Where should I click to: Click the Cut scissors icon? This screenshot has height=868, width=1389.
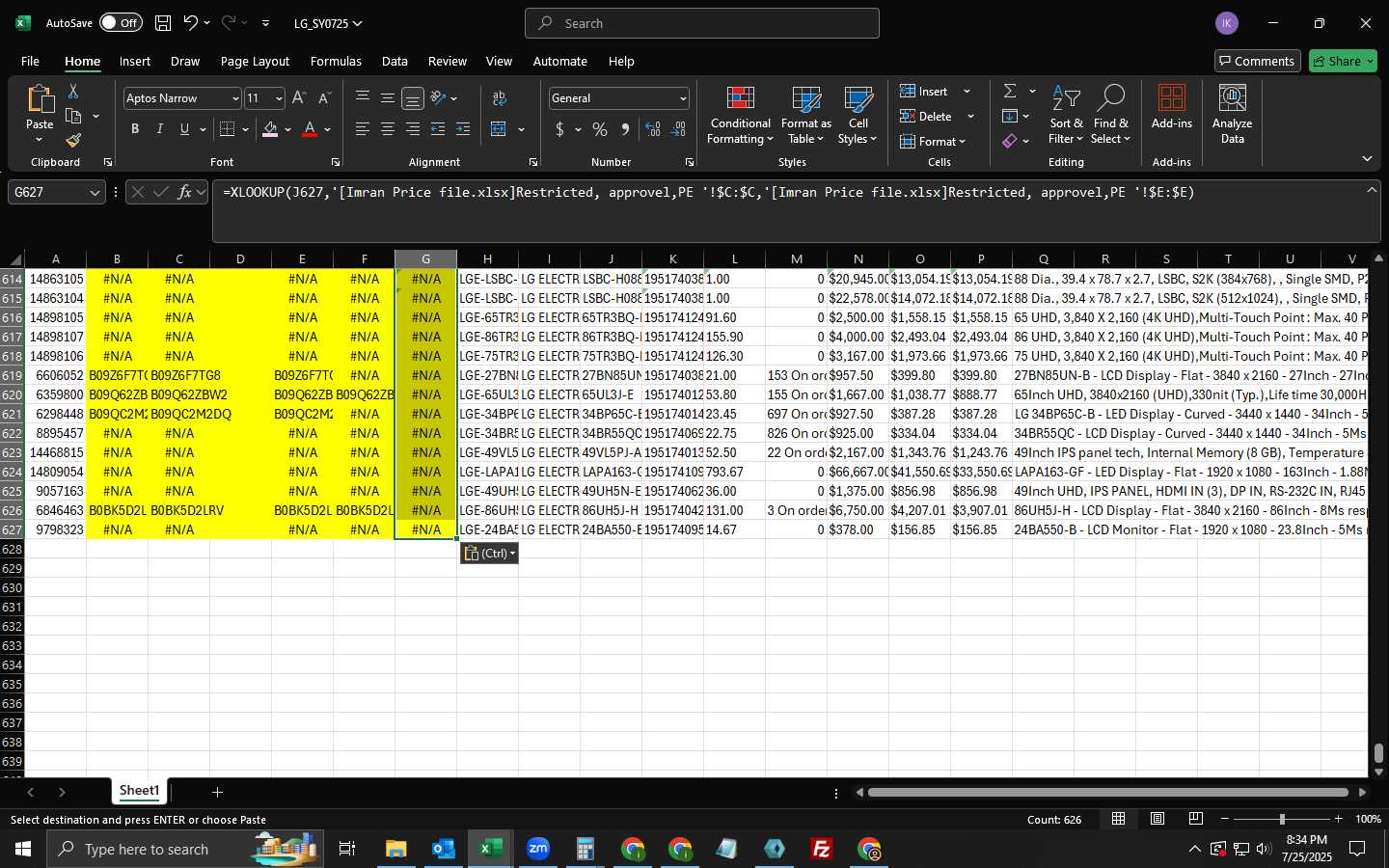click(73, 92)
